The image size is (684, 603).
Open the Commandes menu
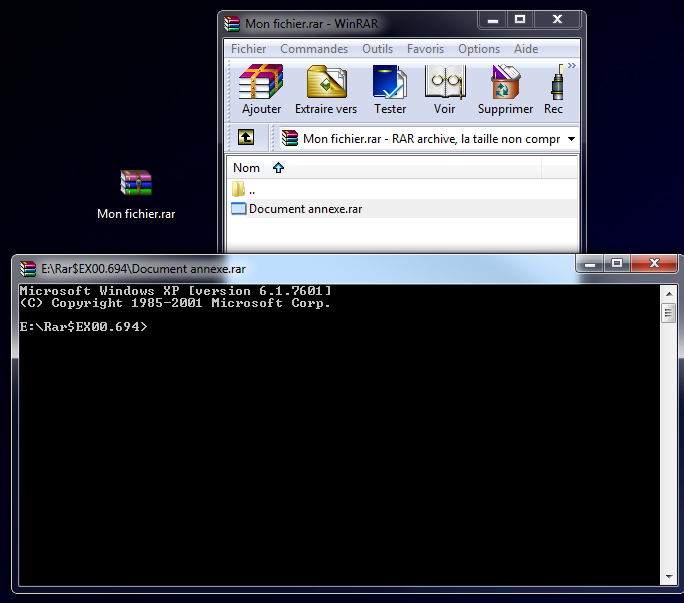click(x=314, y=49)
